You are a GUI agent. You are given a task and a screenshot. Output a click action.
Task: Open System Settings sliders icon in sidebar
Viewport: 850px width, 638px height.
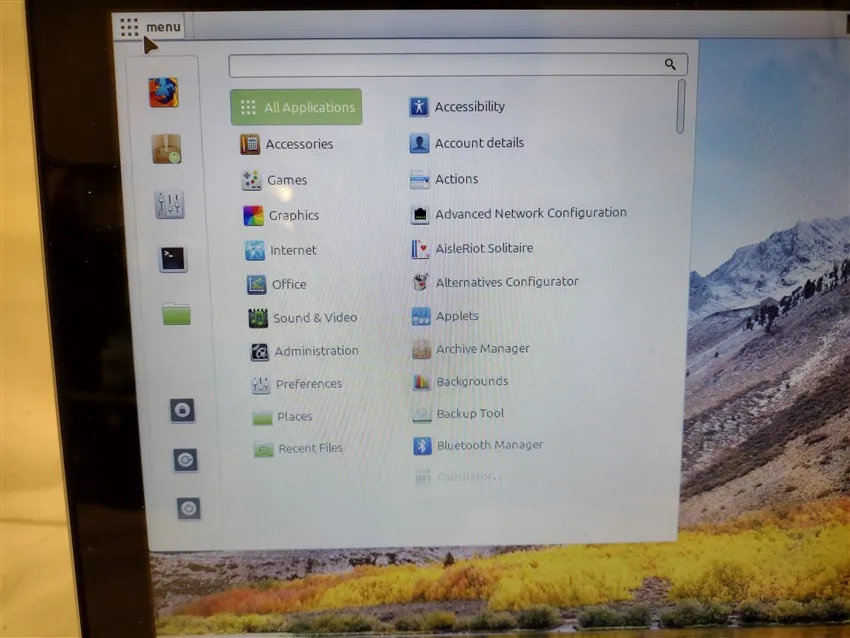point(170,205)
